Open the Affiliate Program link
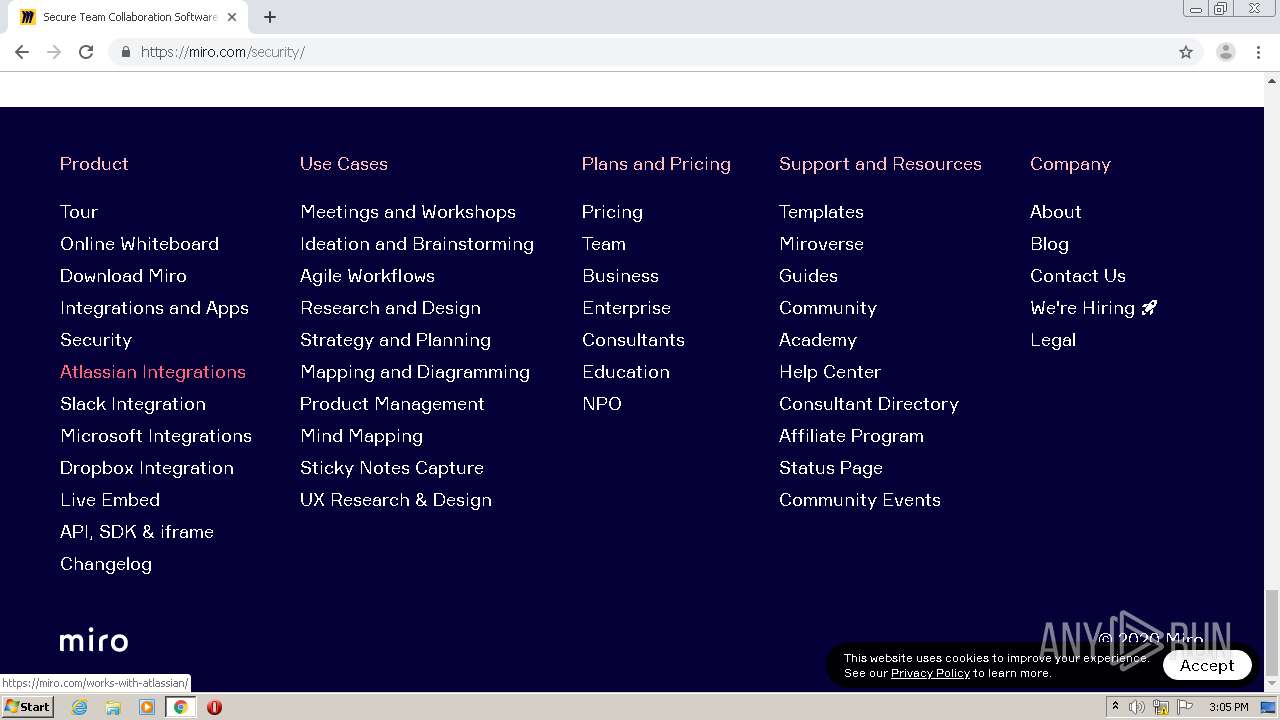Image resolution: width=1280 pixels, height=720 pixels. coord(851,436)
